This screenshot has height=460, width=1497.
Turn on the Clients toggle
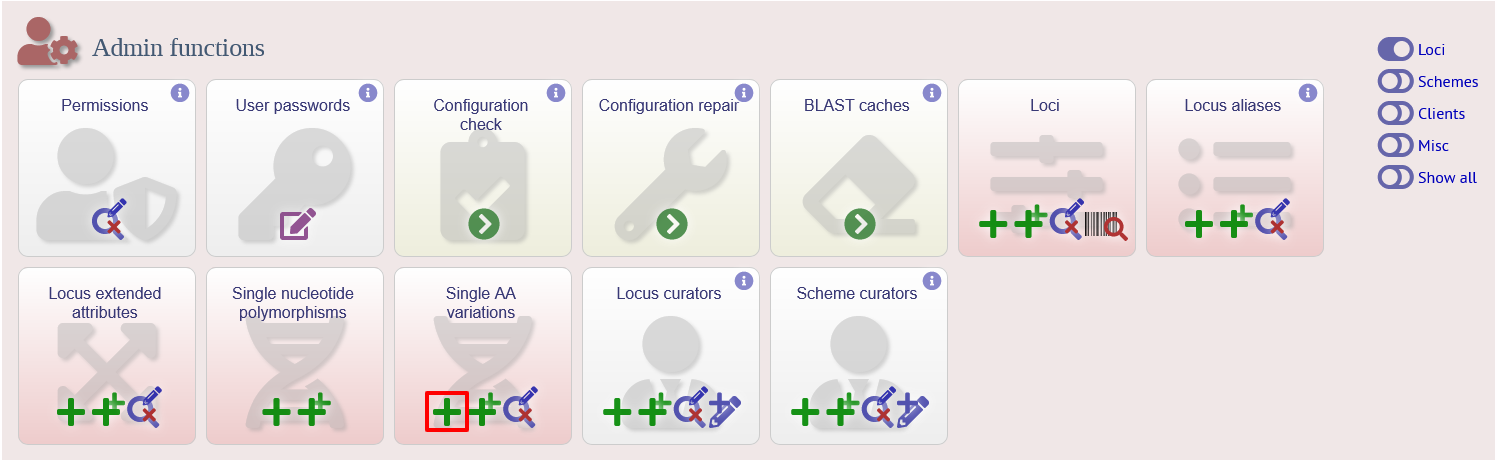(x=1394, y=113)
